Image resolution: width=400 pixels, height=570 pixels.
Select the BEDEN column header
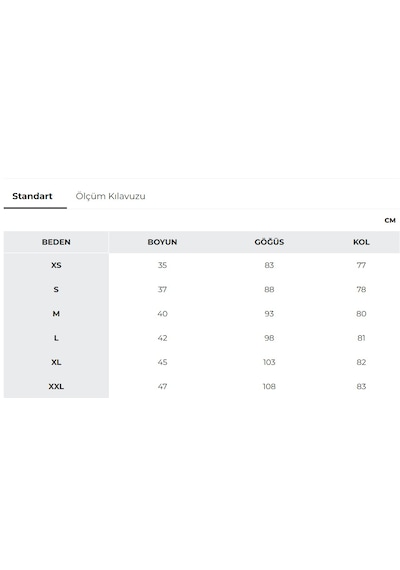click(56, 242)
